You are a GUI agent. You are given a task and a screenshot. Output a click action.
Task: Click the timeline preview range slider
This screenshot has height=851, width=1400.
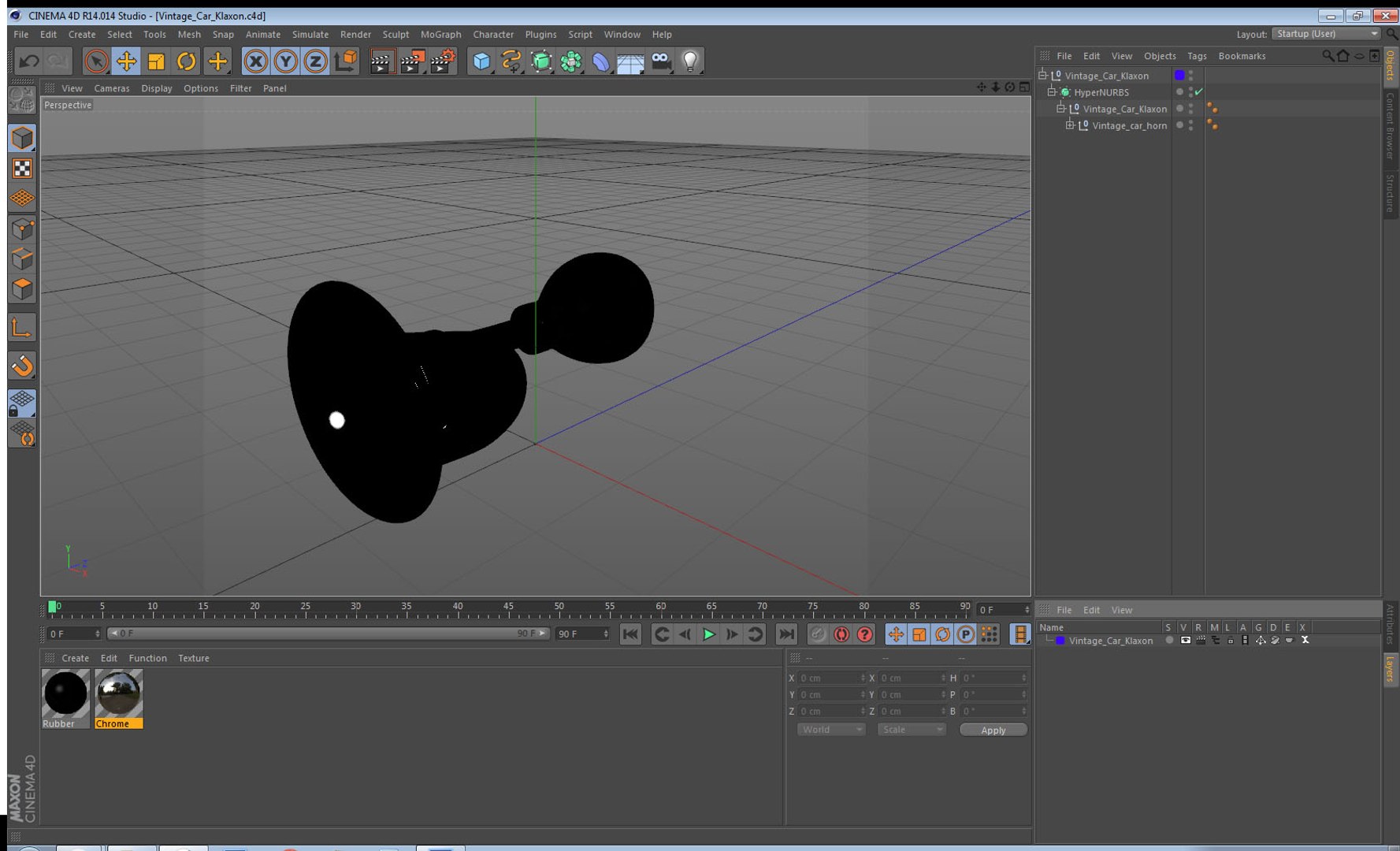click(x=328, y=634)
